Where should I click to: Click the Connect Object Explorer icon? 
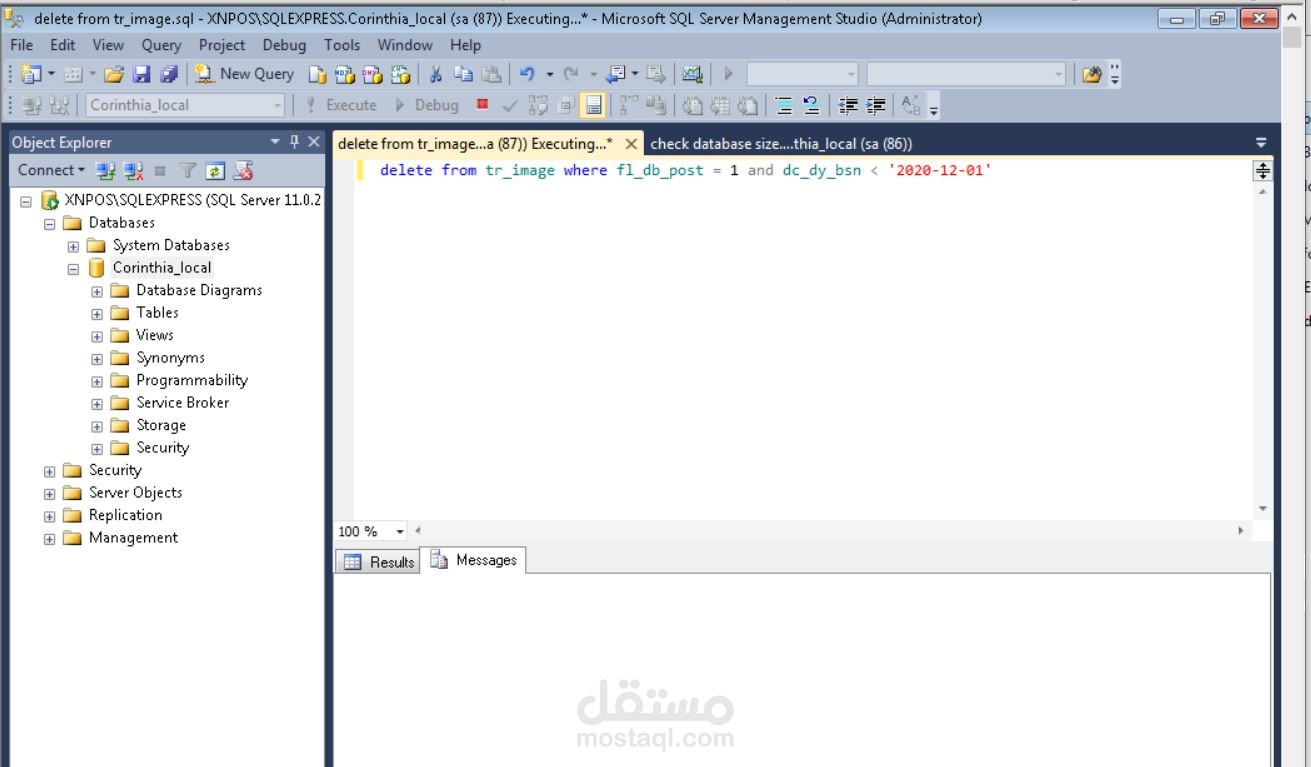point(105,171)
